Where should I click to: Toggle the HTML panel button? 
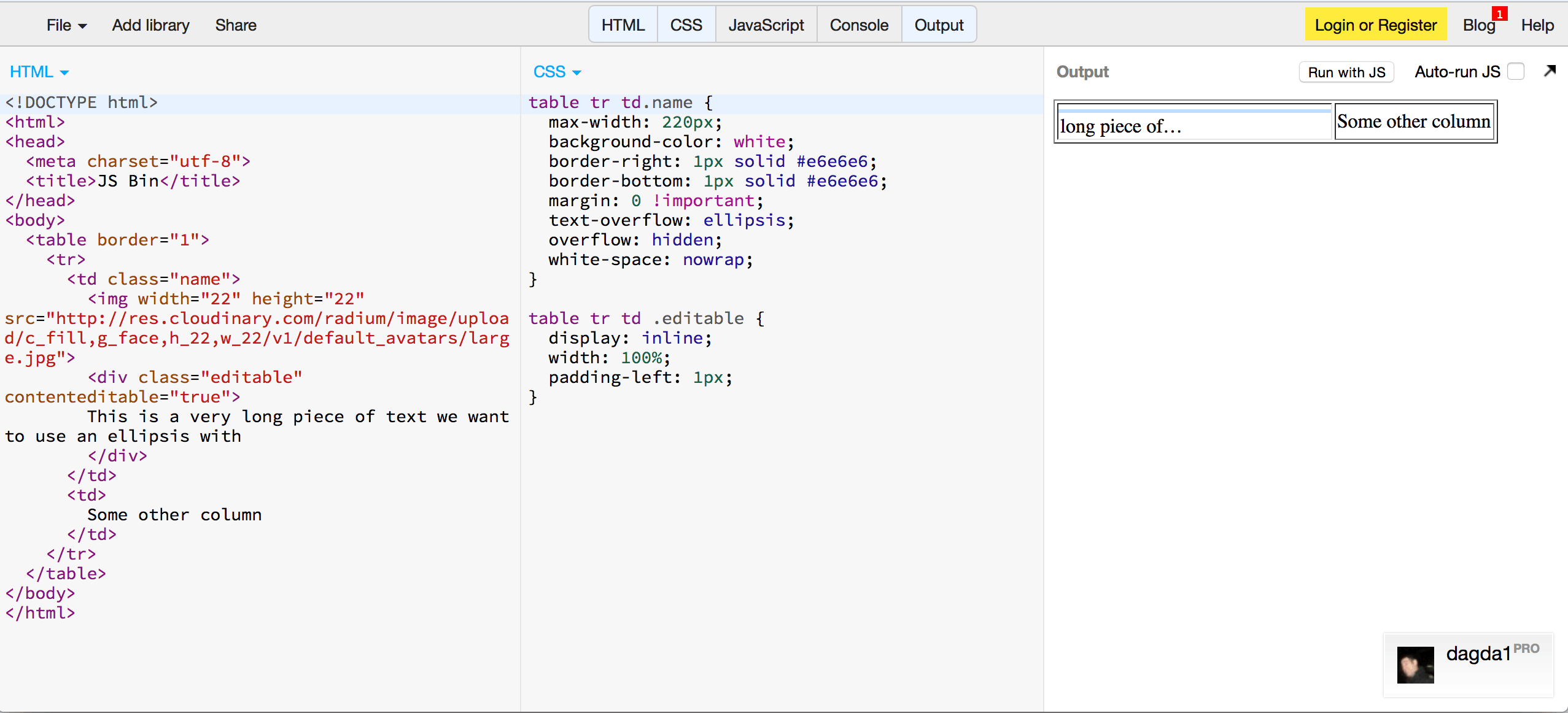pos(623,25)
